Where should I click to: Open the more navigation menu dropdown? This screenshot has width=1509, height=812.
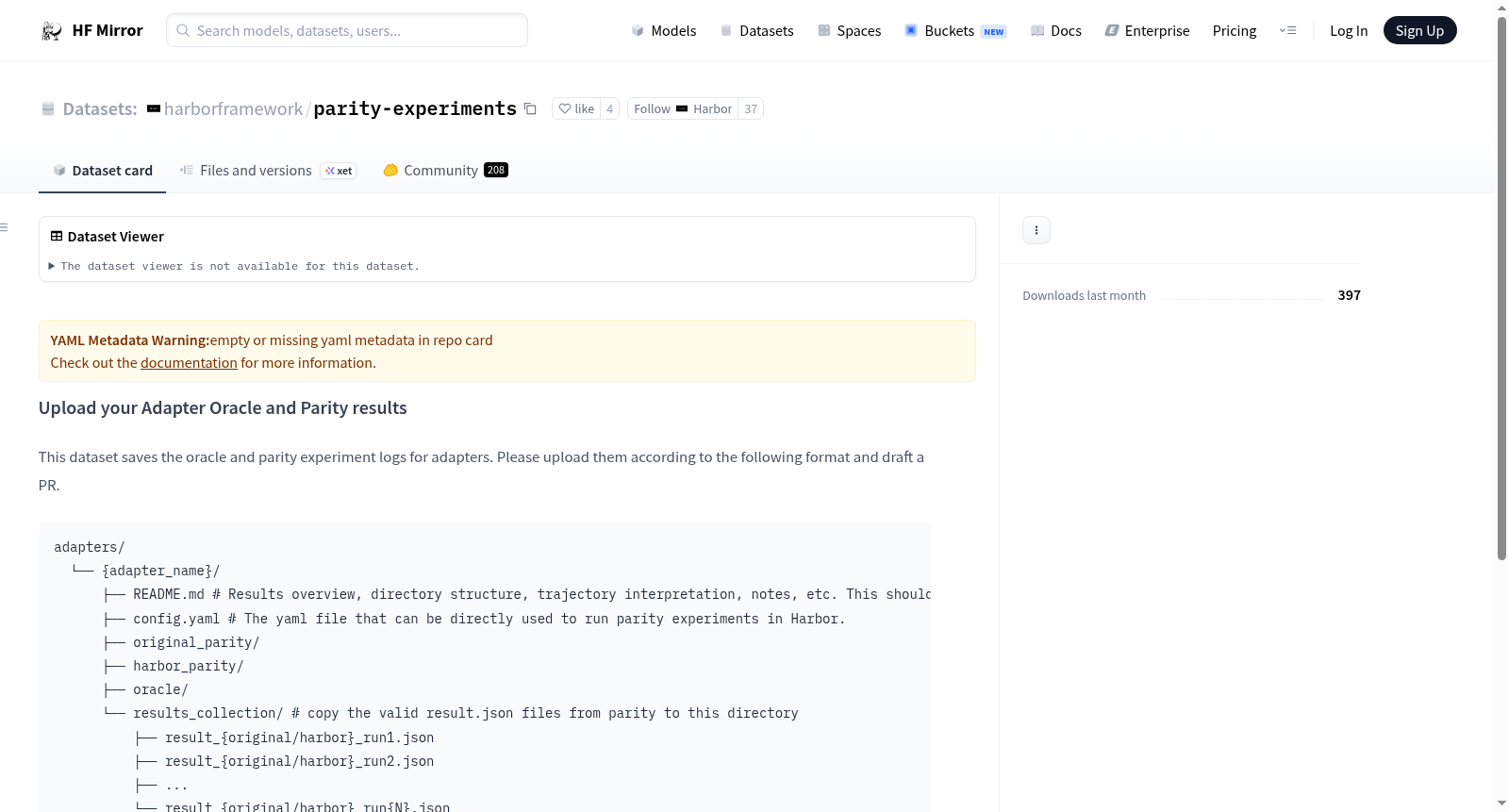pos(1287,31)
